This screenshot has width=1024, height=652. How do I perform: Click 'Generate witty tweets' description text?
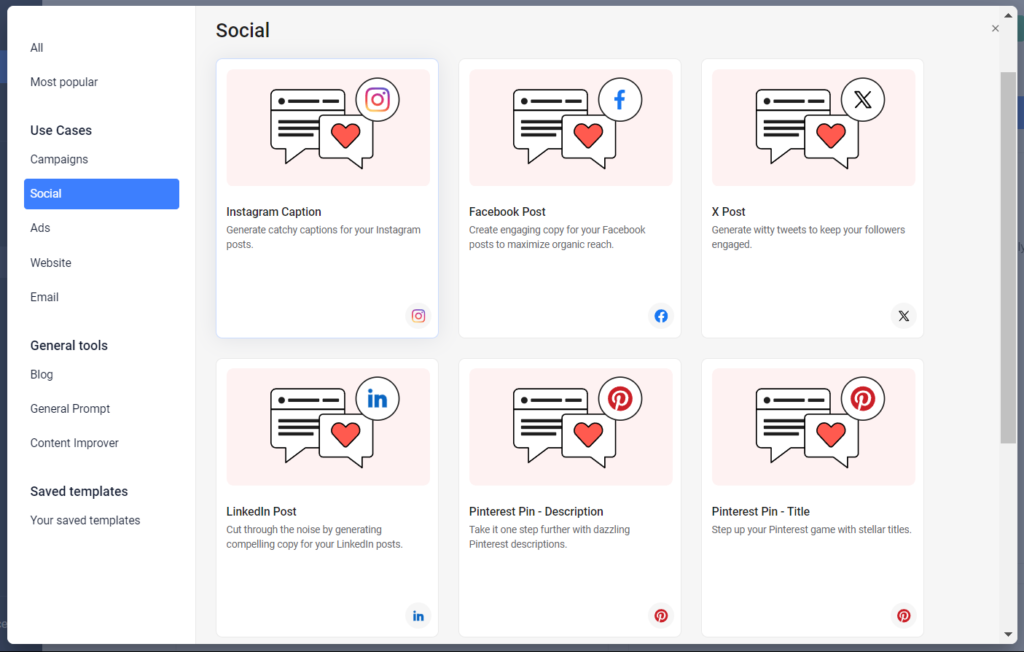(x=808, y=237)
